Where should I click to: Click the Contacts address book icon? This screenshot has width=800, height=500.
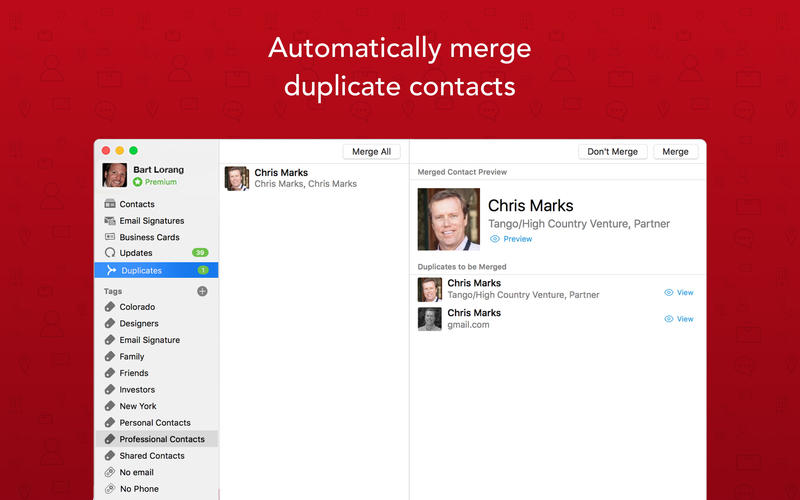110,204
